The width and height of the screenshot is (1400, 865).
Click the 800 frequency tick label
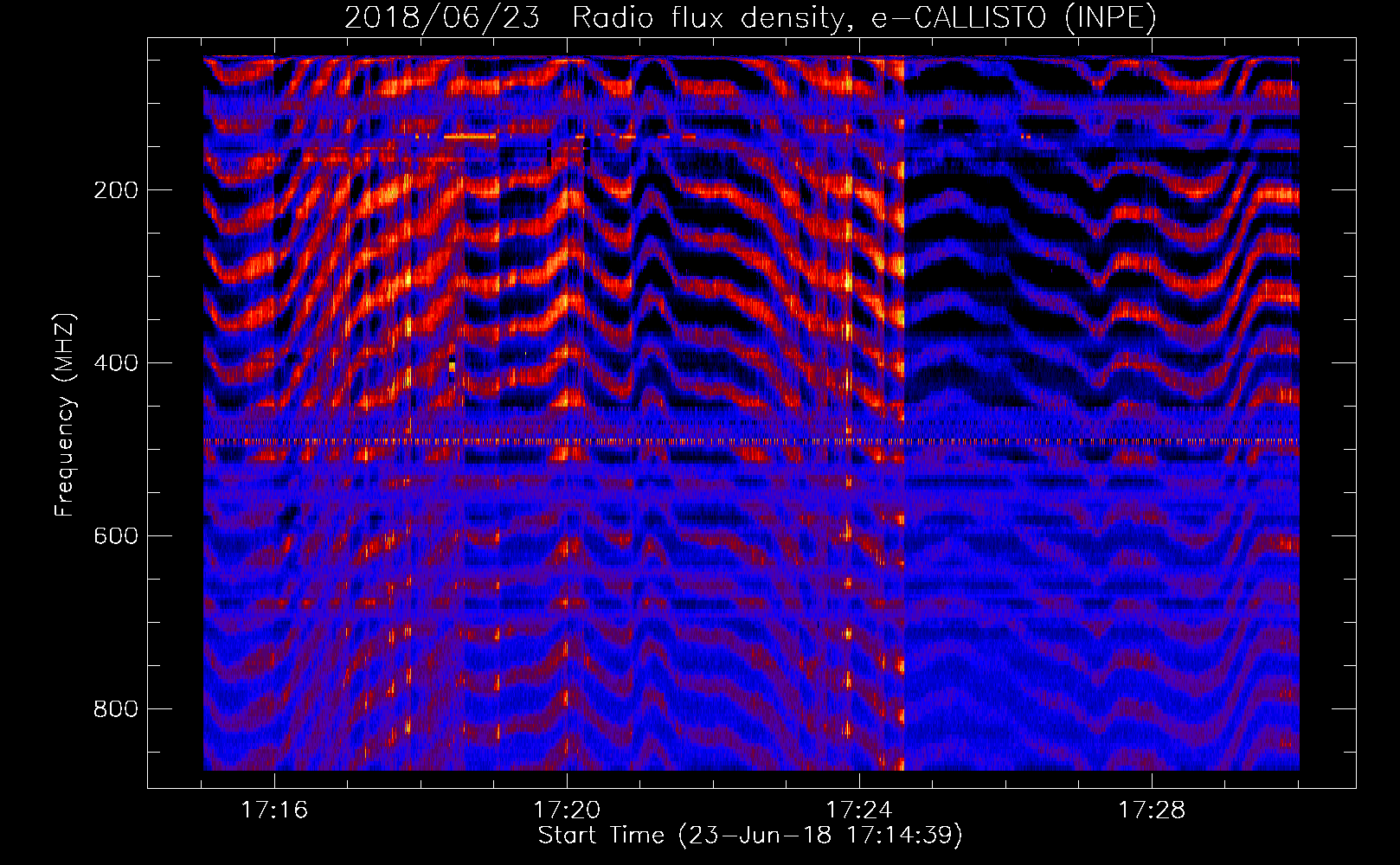(115, 709)
